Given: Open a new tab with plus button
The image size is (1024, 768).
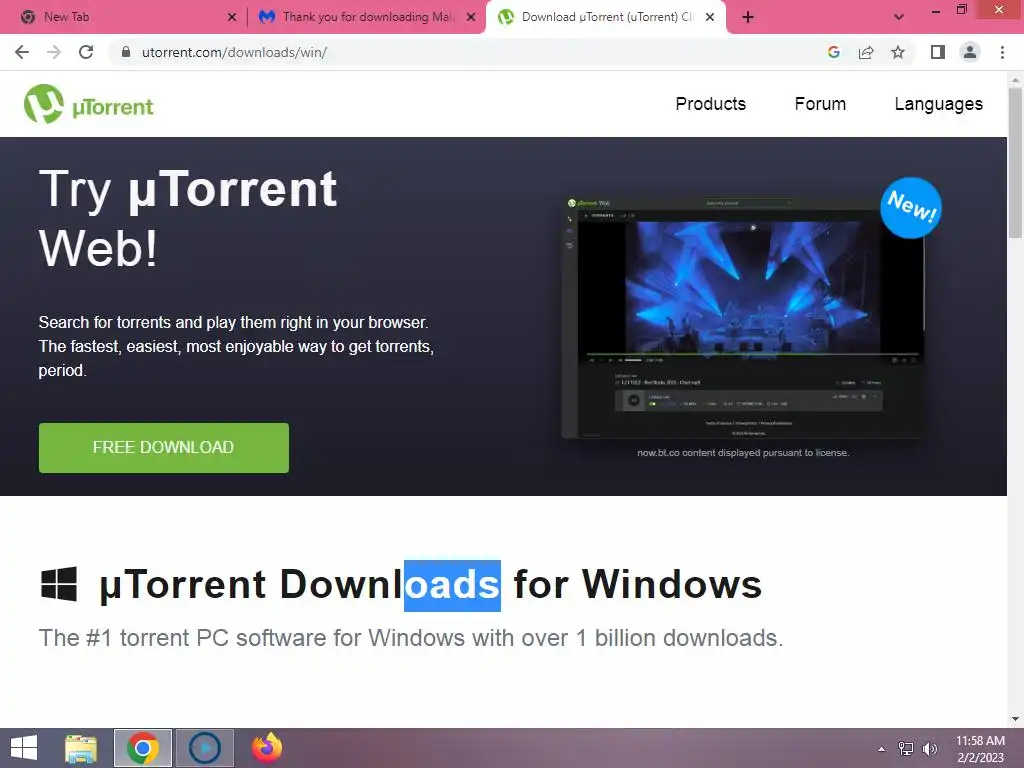Looking at the screenshot, I should (x=748, y=17).
